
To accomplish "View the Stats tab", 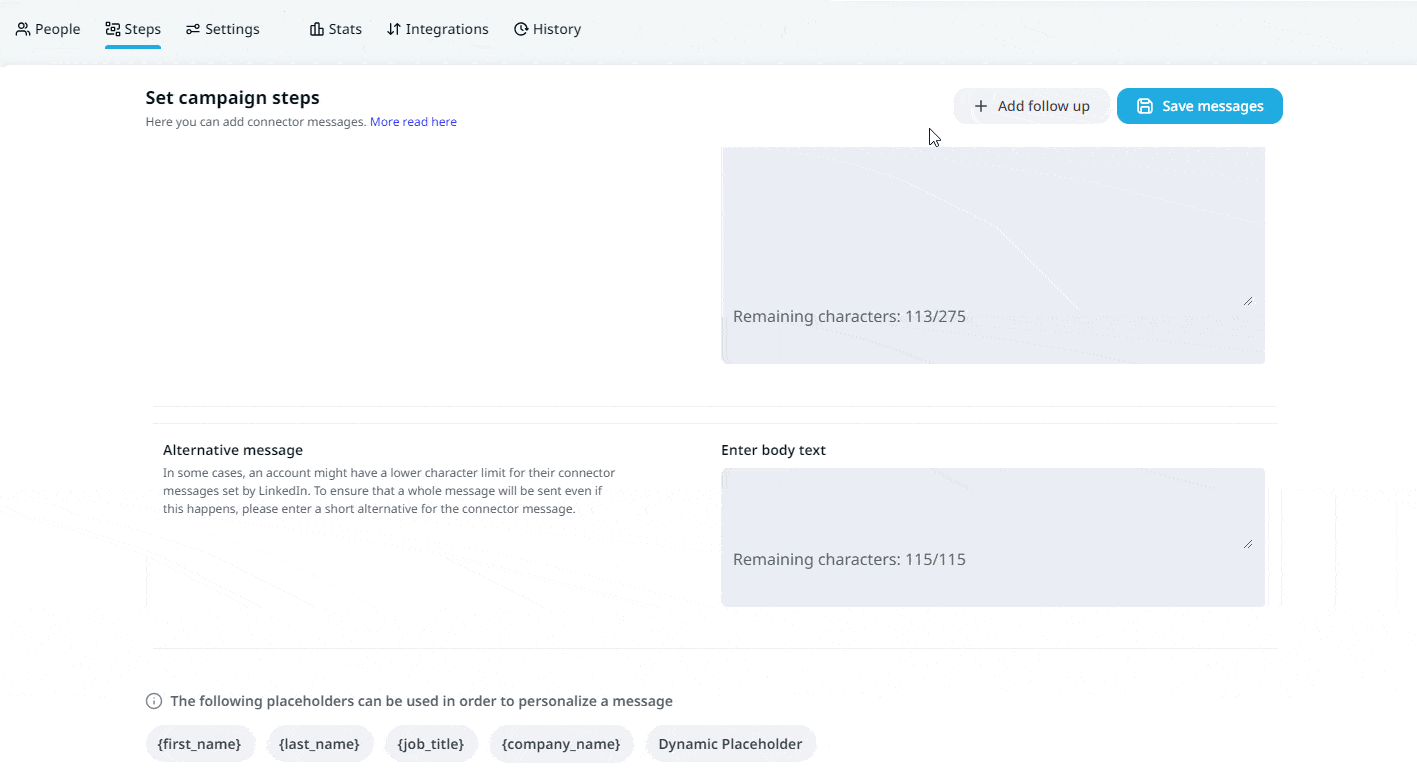I will coord(336,29).
